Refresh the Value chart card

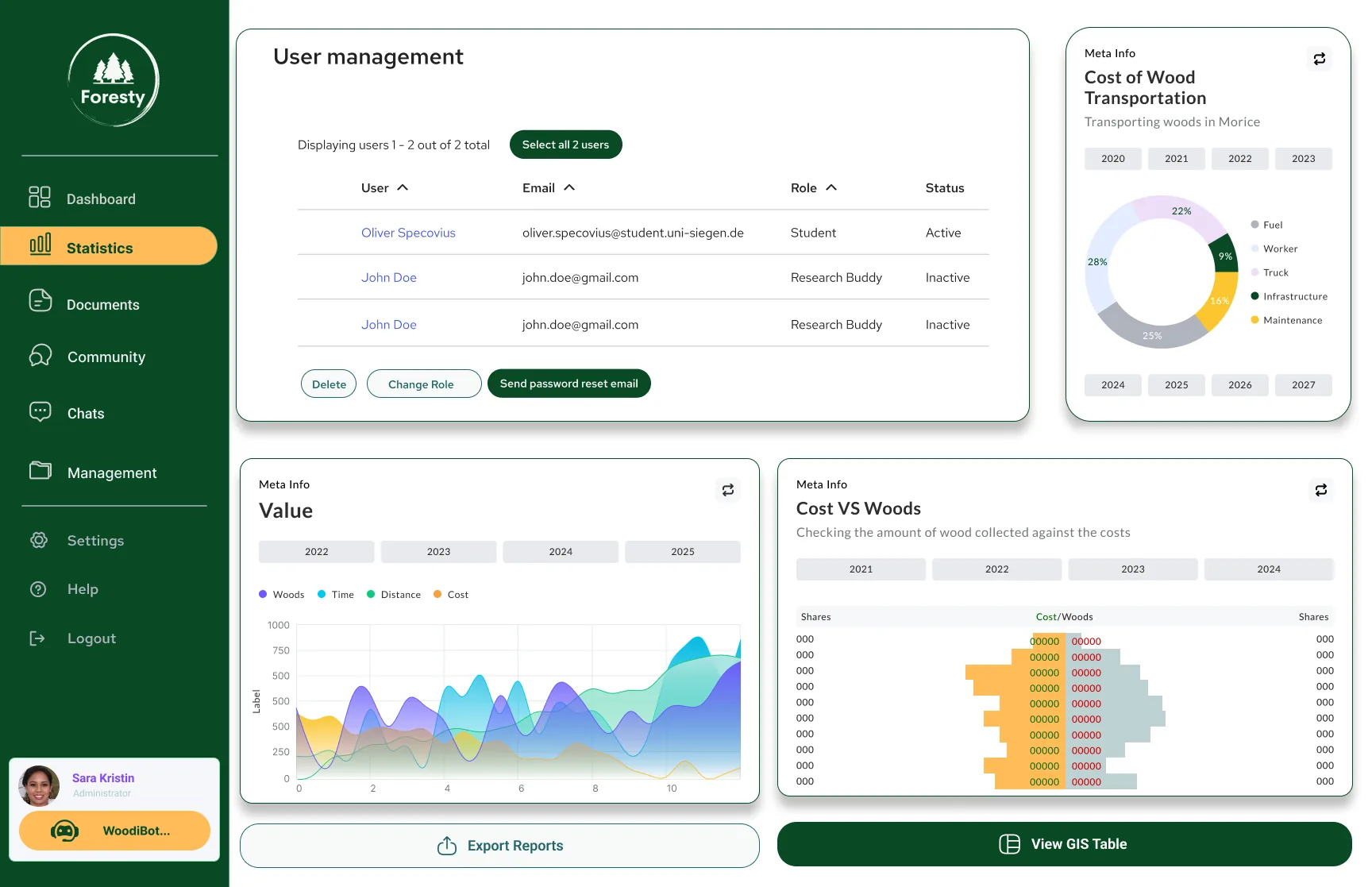tap(728, 490)
